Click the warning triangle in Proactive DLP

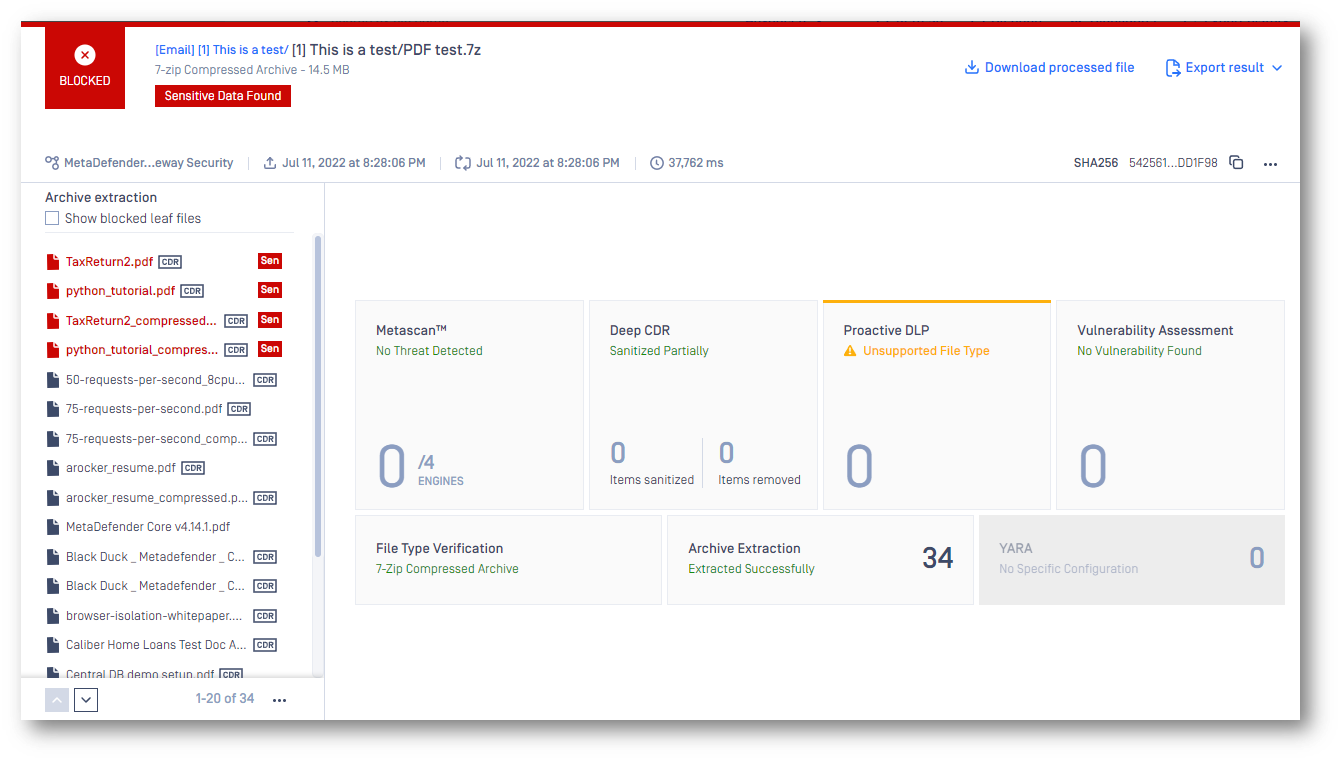(x=850, y=351)
